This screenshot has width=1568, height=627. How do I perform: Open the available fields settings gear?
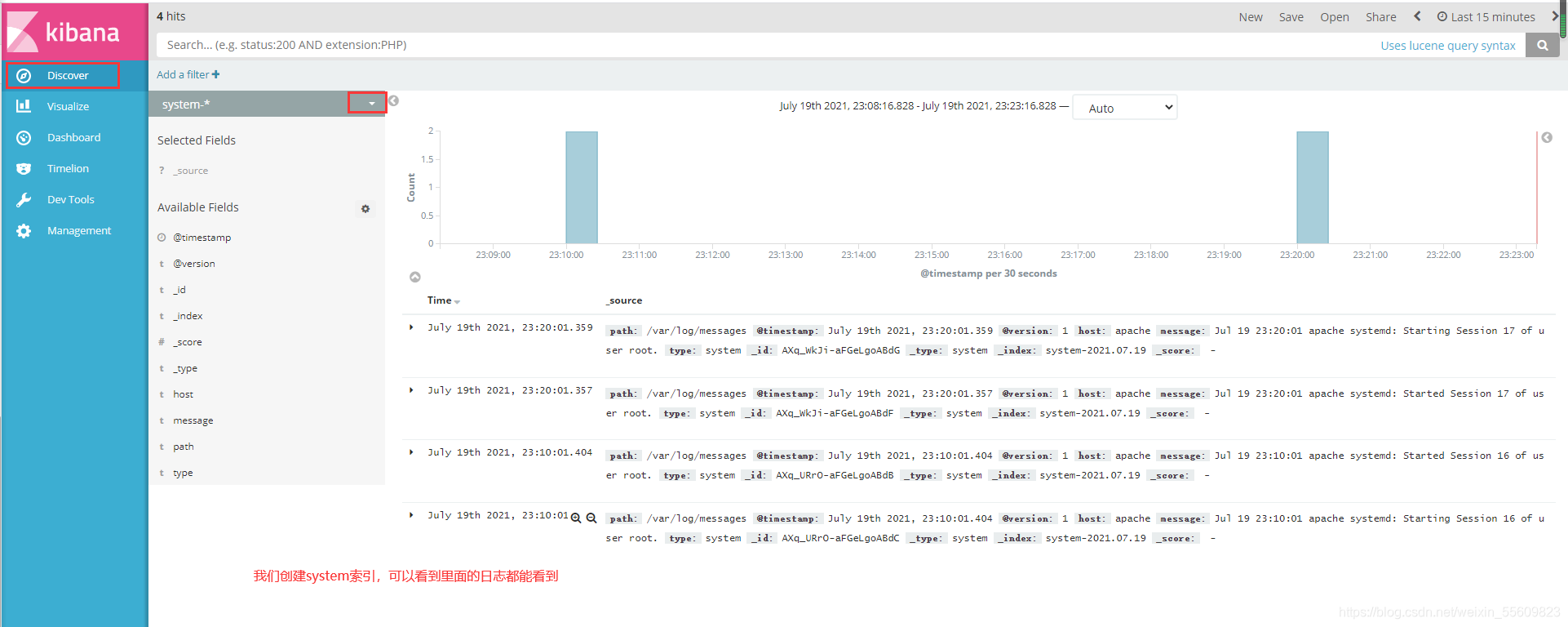[365, 209]
